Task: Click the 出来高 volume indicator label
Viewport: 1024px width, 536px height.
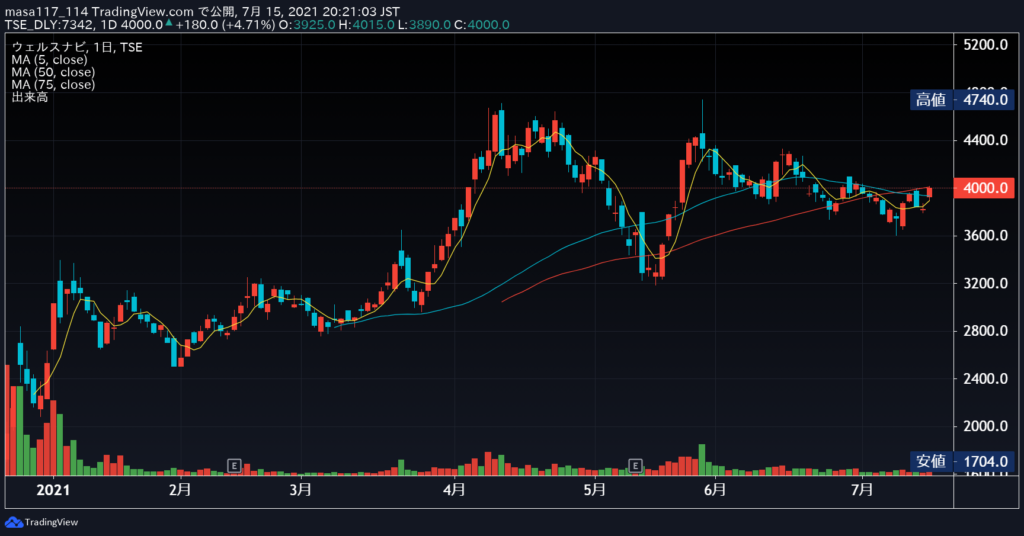Action: click(x=29, y=97)
